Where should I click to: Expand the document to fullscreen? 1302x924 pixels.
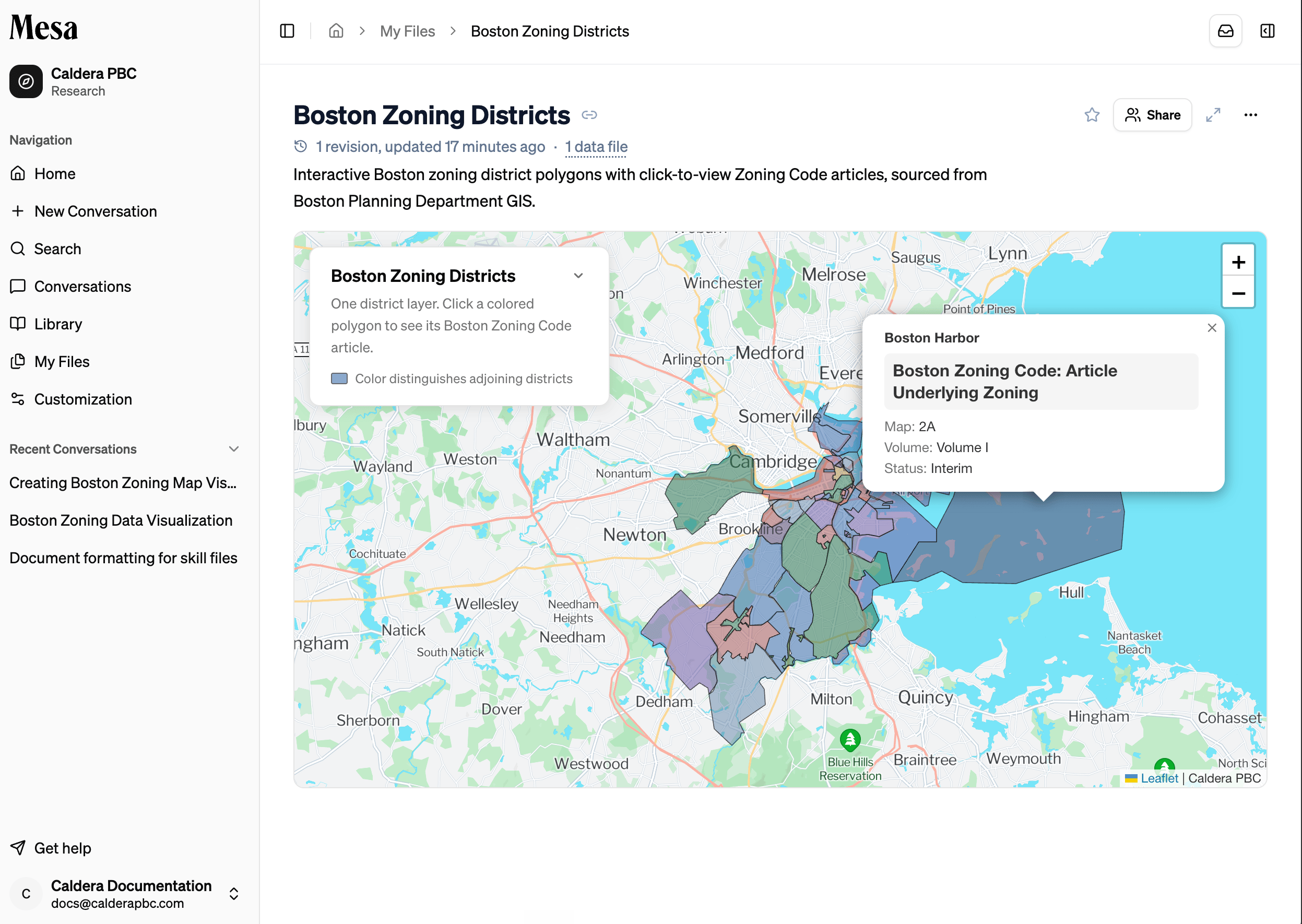click(1213, 115)
